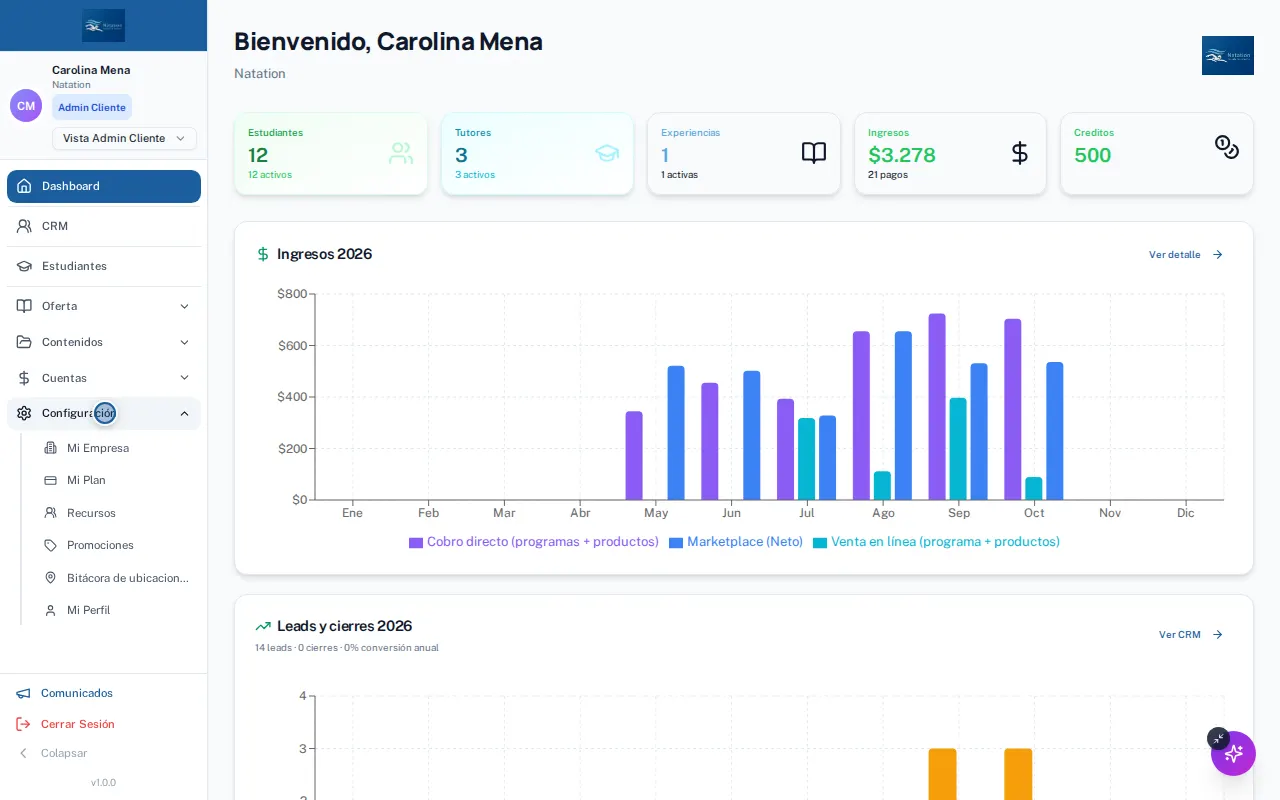Open the Estudiantes 12 stat card
This screenshot has width=1280, height=800.
[331, 153]
